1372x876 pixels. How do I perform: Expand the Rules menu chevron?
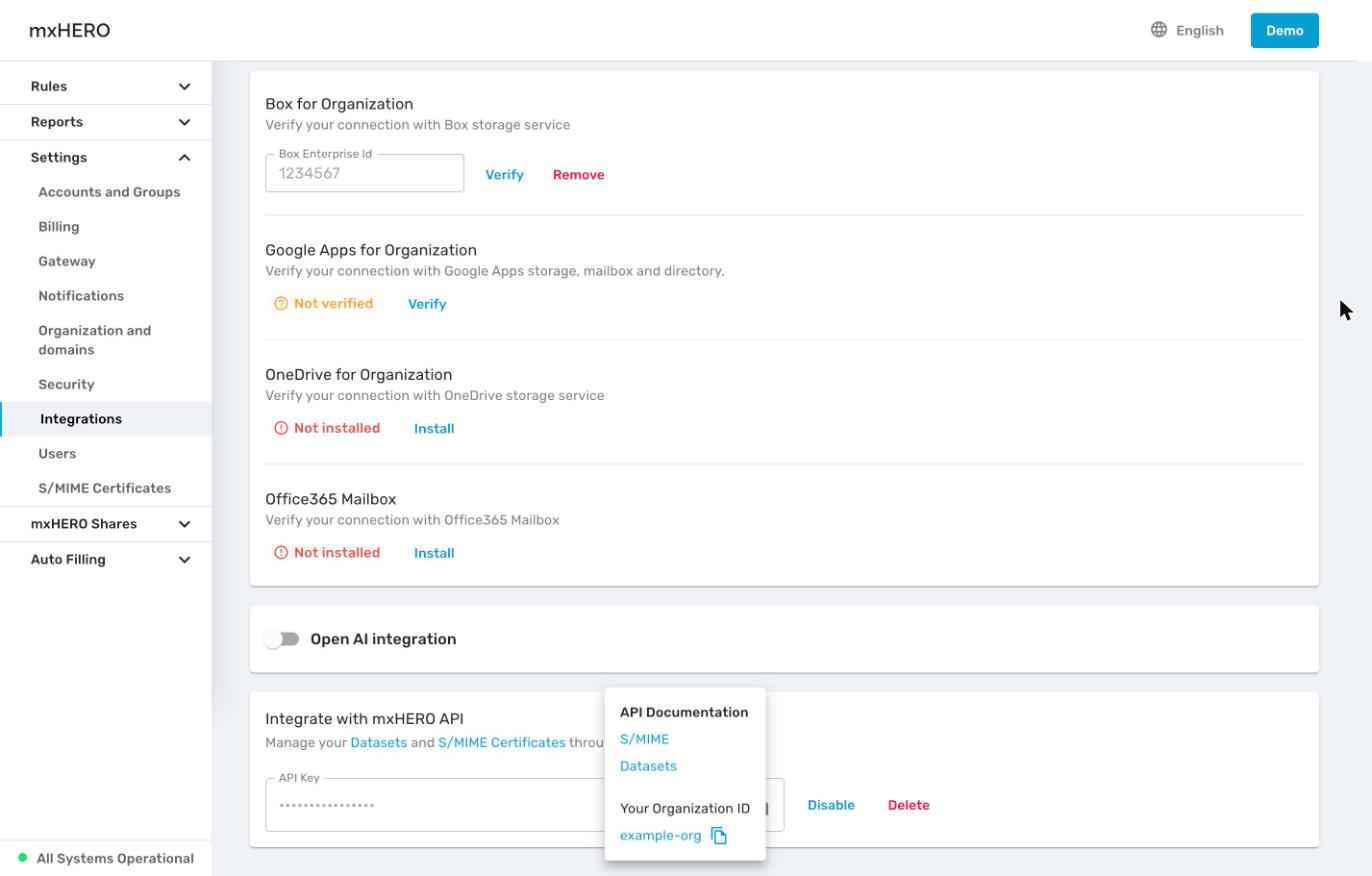click(184, 87)
